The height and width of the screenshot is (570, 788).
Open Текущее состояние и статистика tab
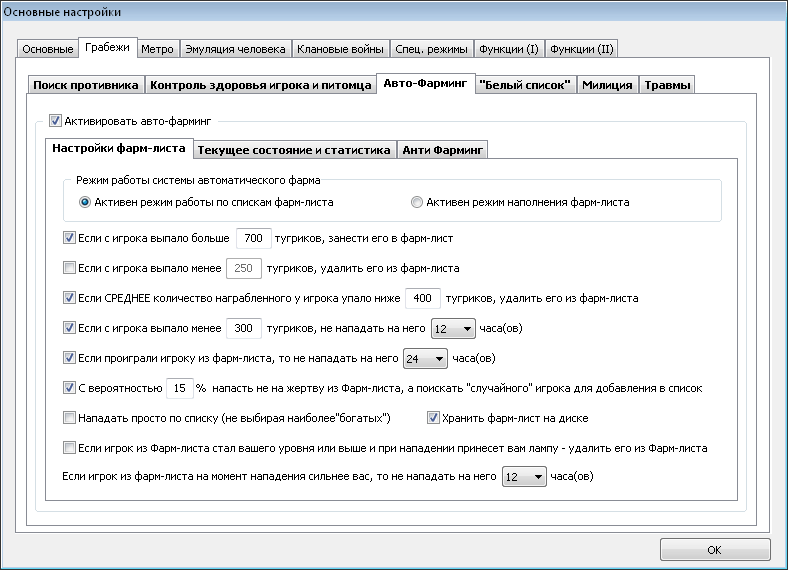click(294, 150)
